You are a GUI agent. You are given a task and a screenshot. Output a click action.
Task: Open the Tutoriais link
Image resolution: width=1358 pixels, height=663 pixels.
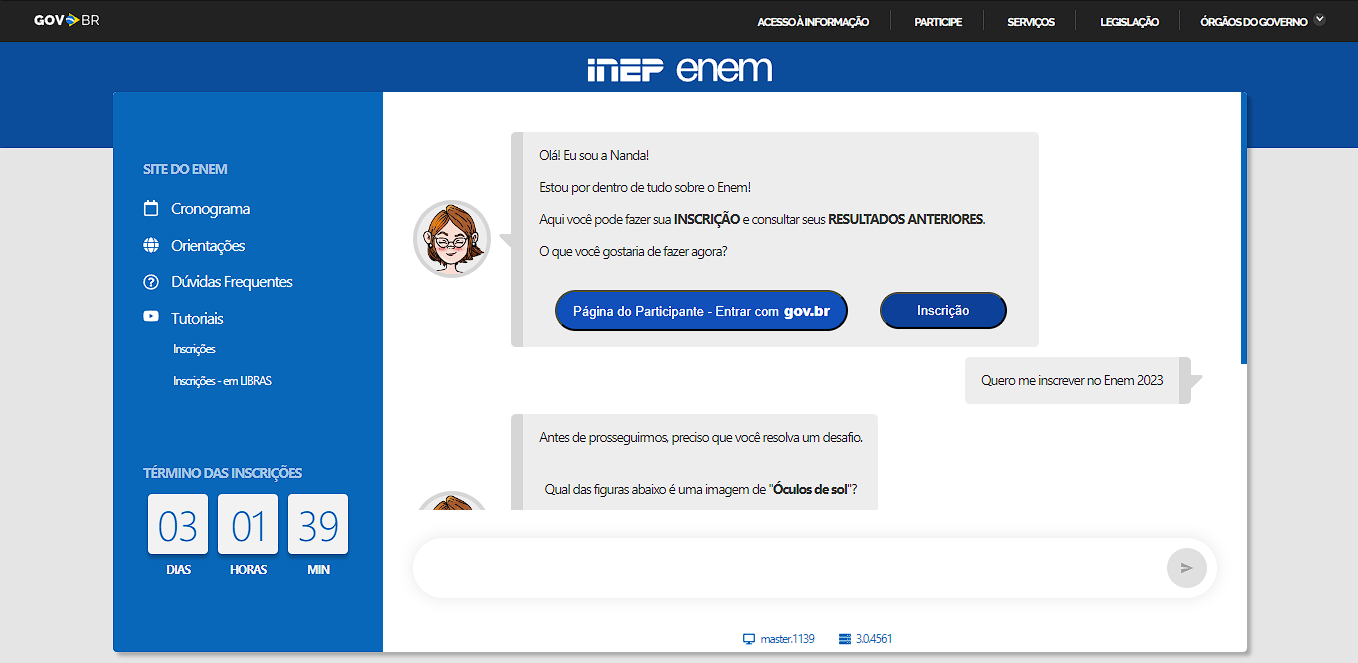[x=197, y=318]
